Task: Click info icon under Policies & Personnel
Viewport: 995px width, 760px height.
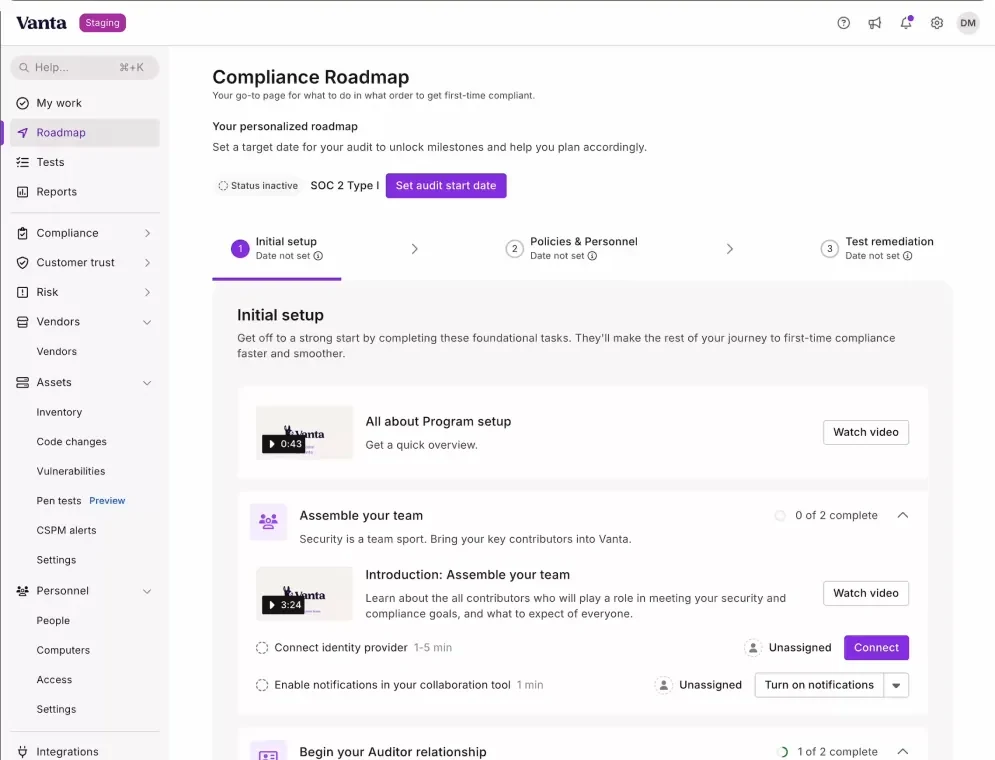Action: click(x=592, y=256)
